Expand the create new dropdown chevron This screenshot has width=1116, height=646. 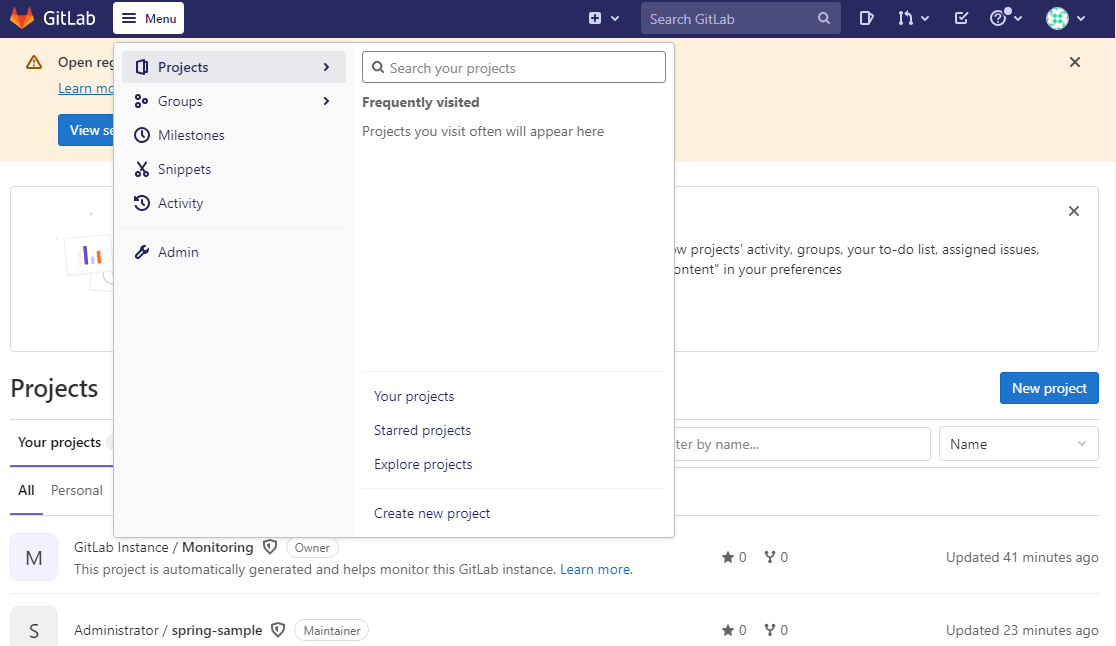pos(615,19)
